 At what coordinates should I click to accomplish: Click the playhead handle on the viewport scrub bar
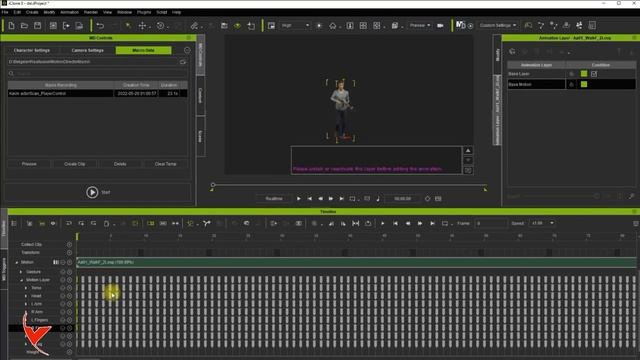[x=213, y=185]
